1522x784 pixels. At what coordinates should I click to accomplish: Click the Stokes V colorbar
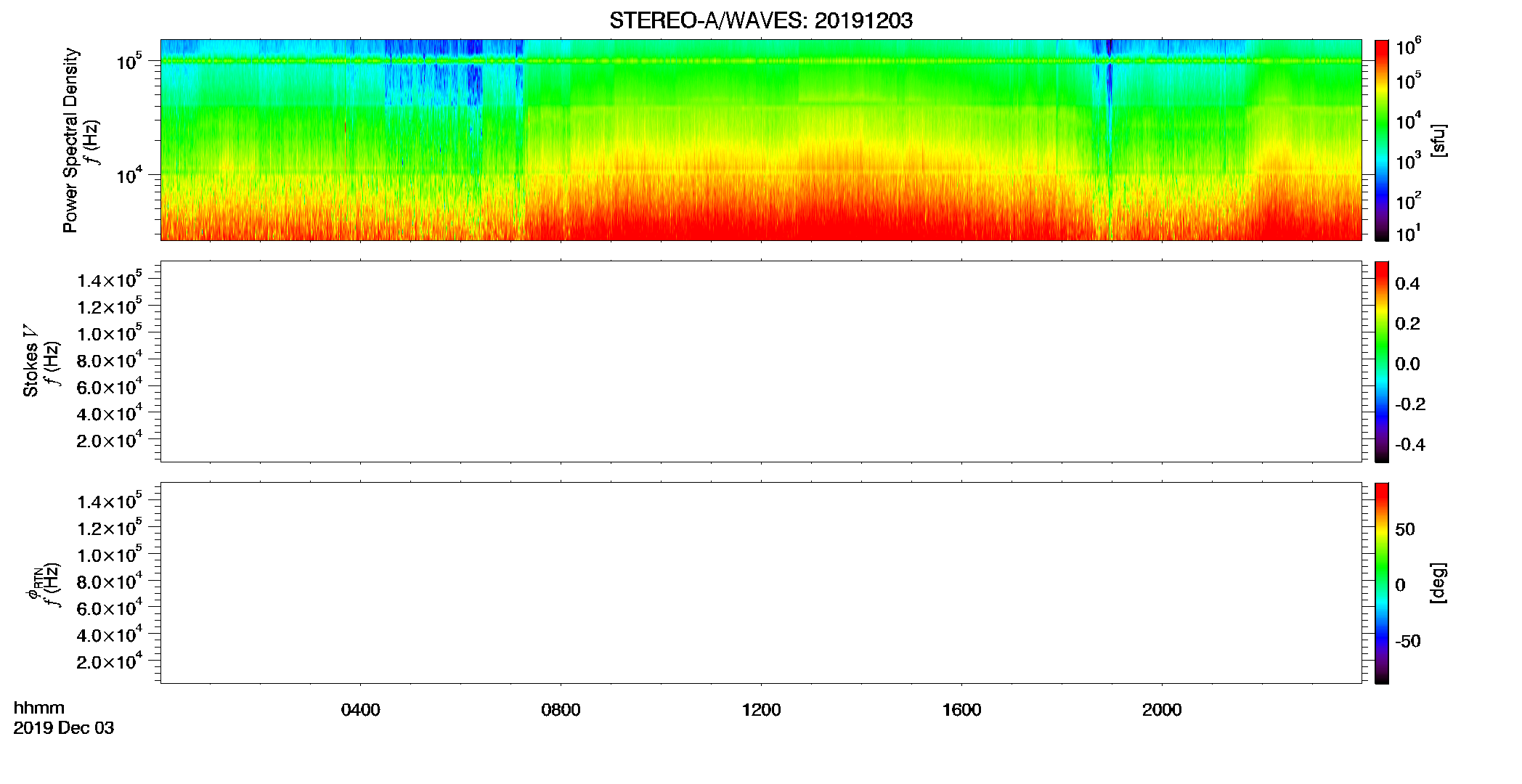coord(1382,362)
